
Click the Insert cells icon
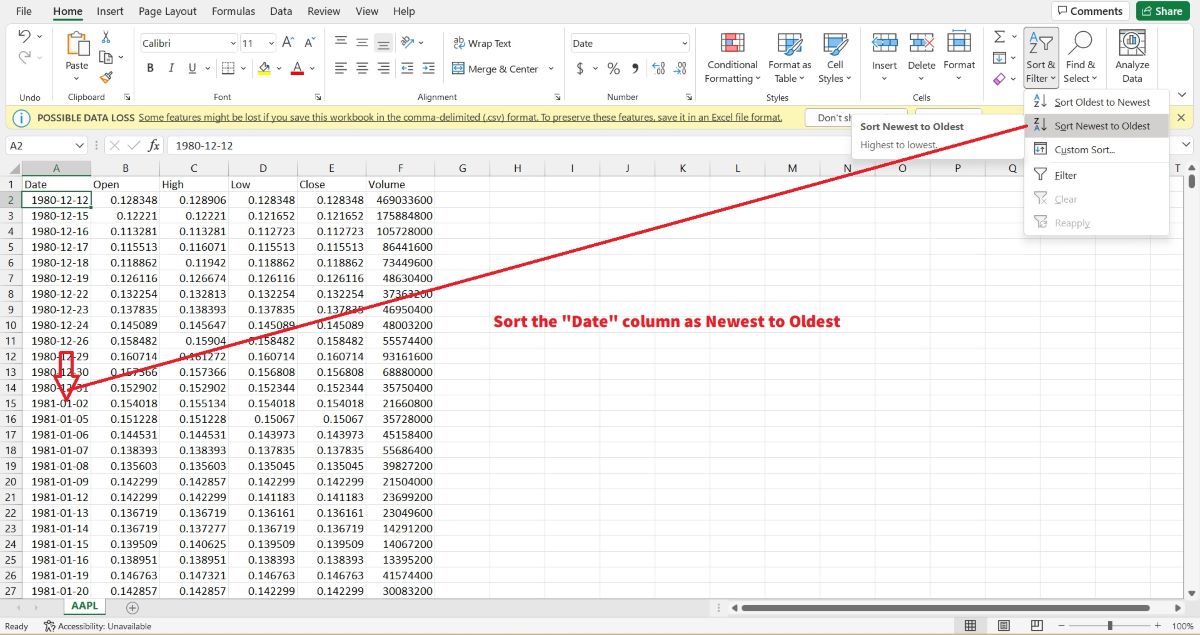[884, 44]
